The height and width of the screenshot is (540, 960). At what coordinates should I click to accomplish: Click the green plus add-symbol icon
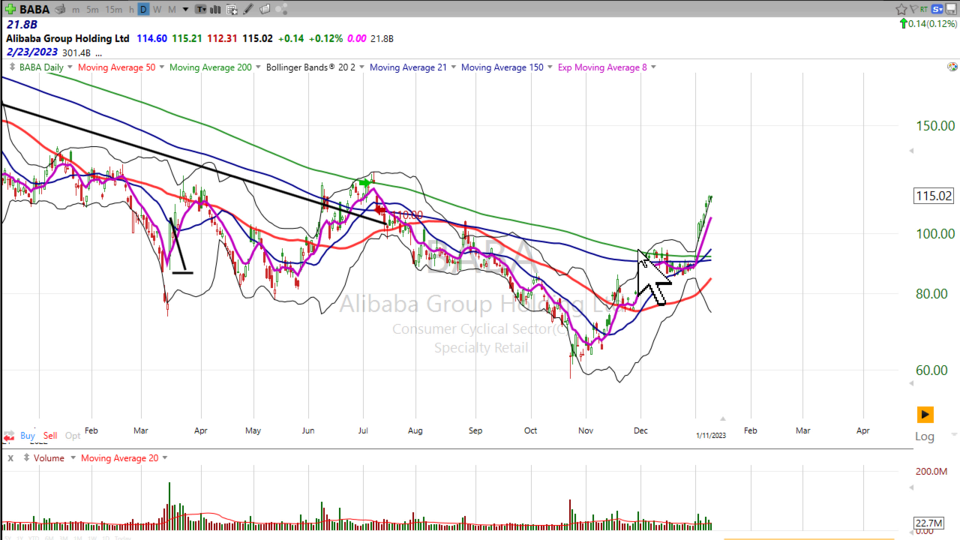[10, 9]
